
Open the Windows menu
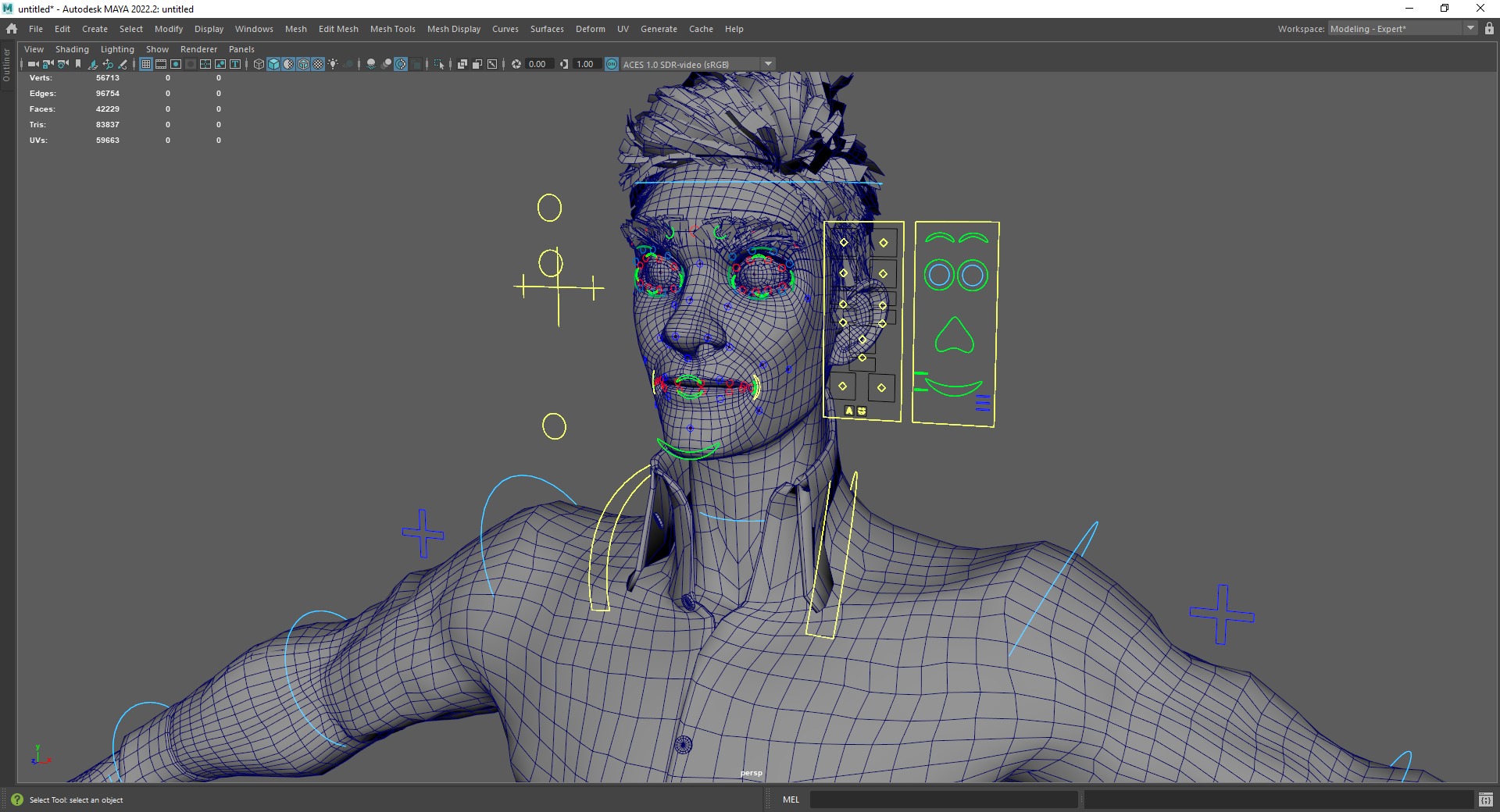click(254, 29)
